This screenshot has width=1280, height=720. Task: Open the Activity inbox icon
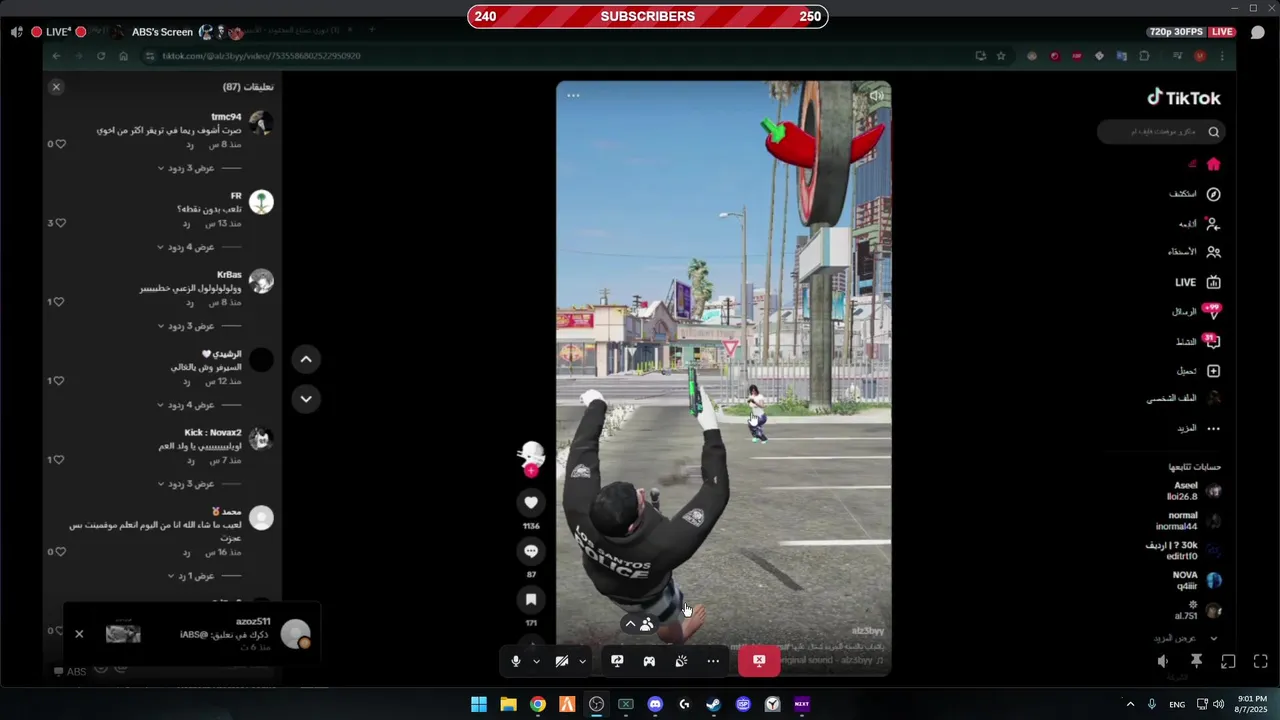[1213, 341]
